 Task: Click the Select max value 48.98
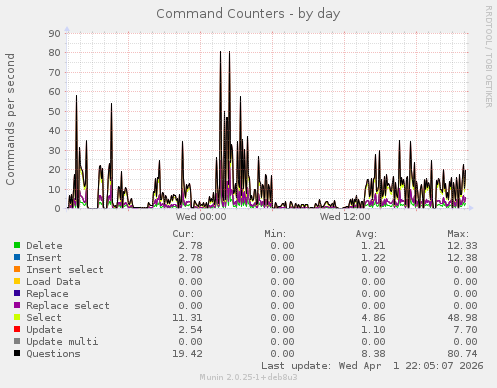pyautogui.click(x=462, y=318)
